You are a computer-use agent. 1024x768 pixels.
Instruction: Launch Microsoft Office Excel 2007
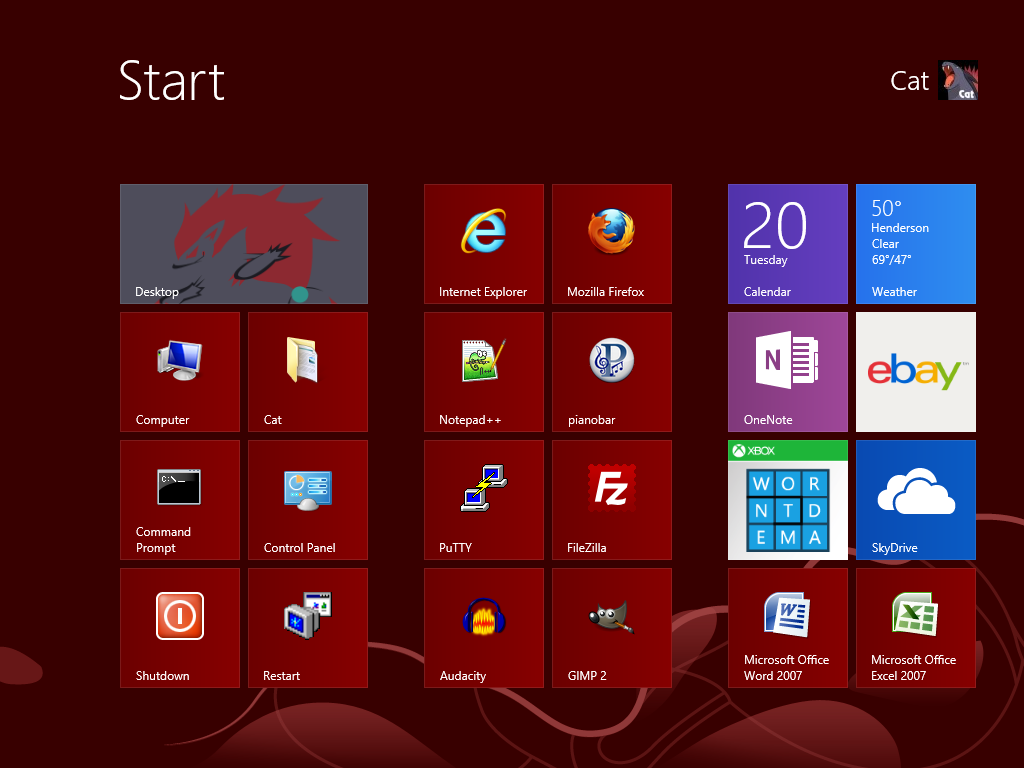915,627
